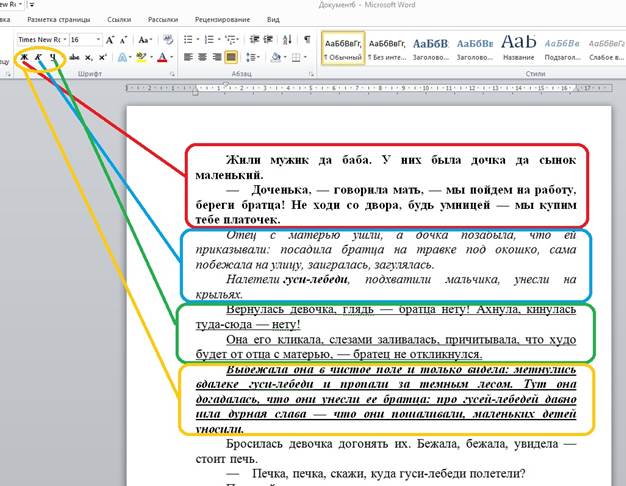Screen dimensions: 626x486
Task: Apply paragraph shading paint bucket
Action: coord(275,57)
